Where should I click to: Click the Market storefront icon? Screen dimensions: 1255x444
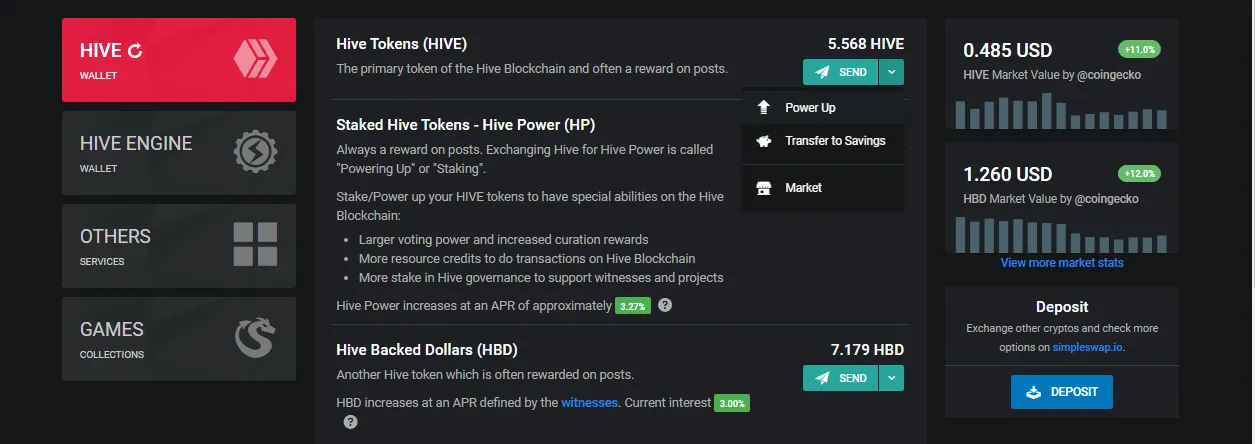point(764,188)
